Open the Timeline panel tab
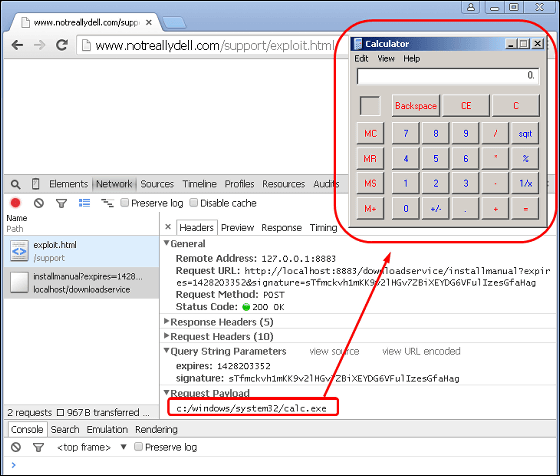This screenshot has height=476, width=560. (200, 184)
